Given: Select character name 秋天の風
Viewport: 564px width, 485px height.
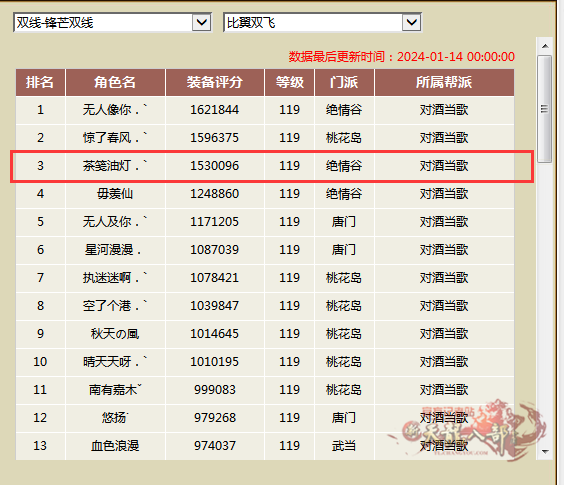Looking at the screenshot, I should [x=115, y=334].
